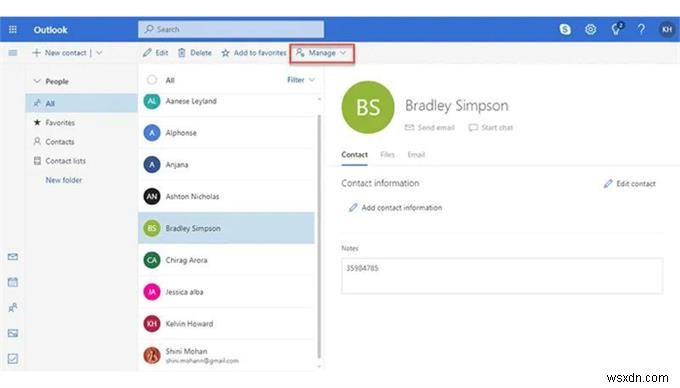Open KH account avatar menu
The width and height of the screenshot is (680, 388).
(x=667, y=29)
